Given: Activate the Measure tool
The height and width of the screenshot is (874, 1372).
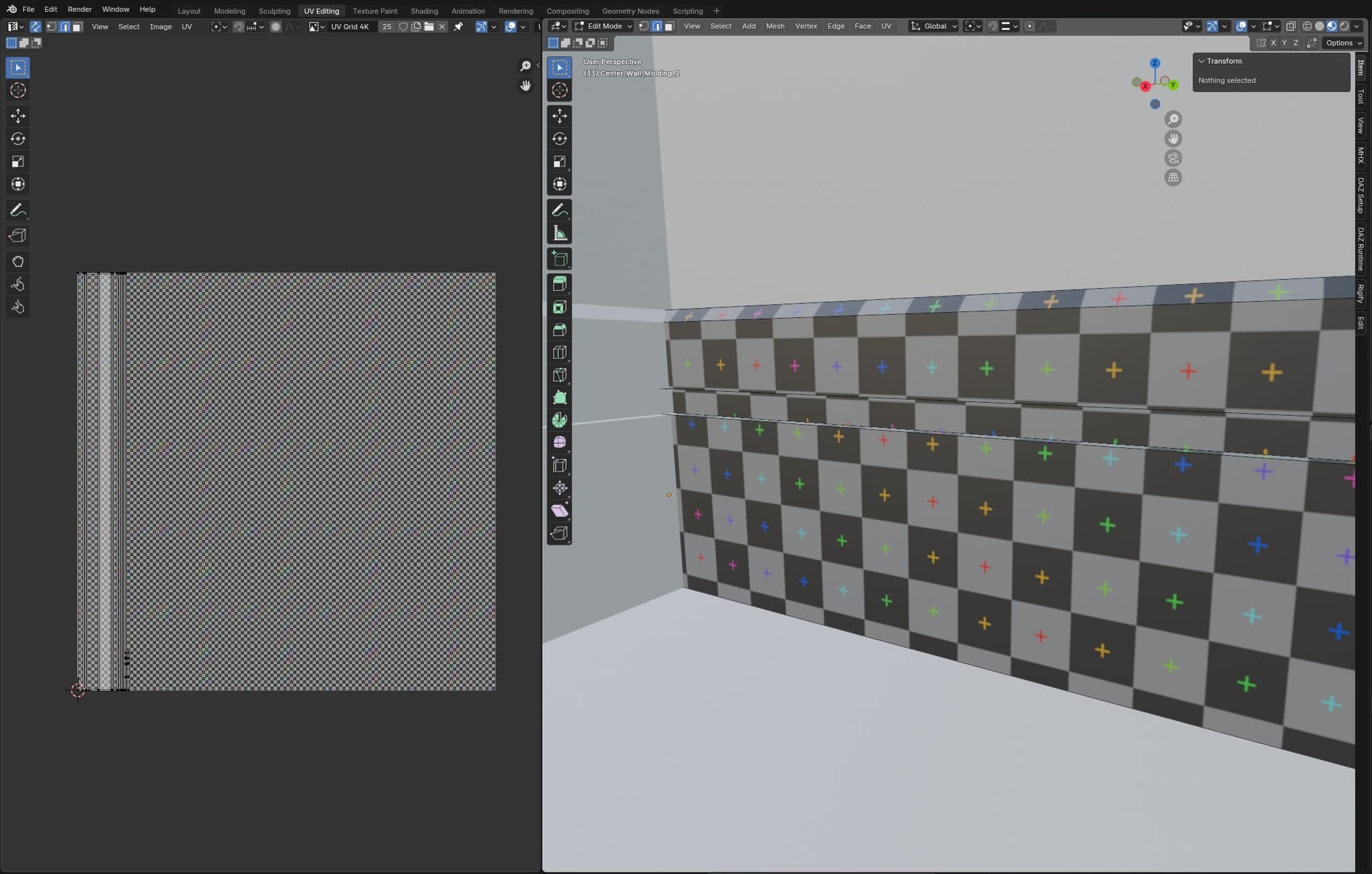Looking at the screenshot, I should tap(560, 233).
